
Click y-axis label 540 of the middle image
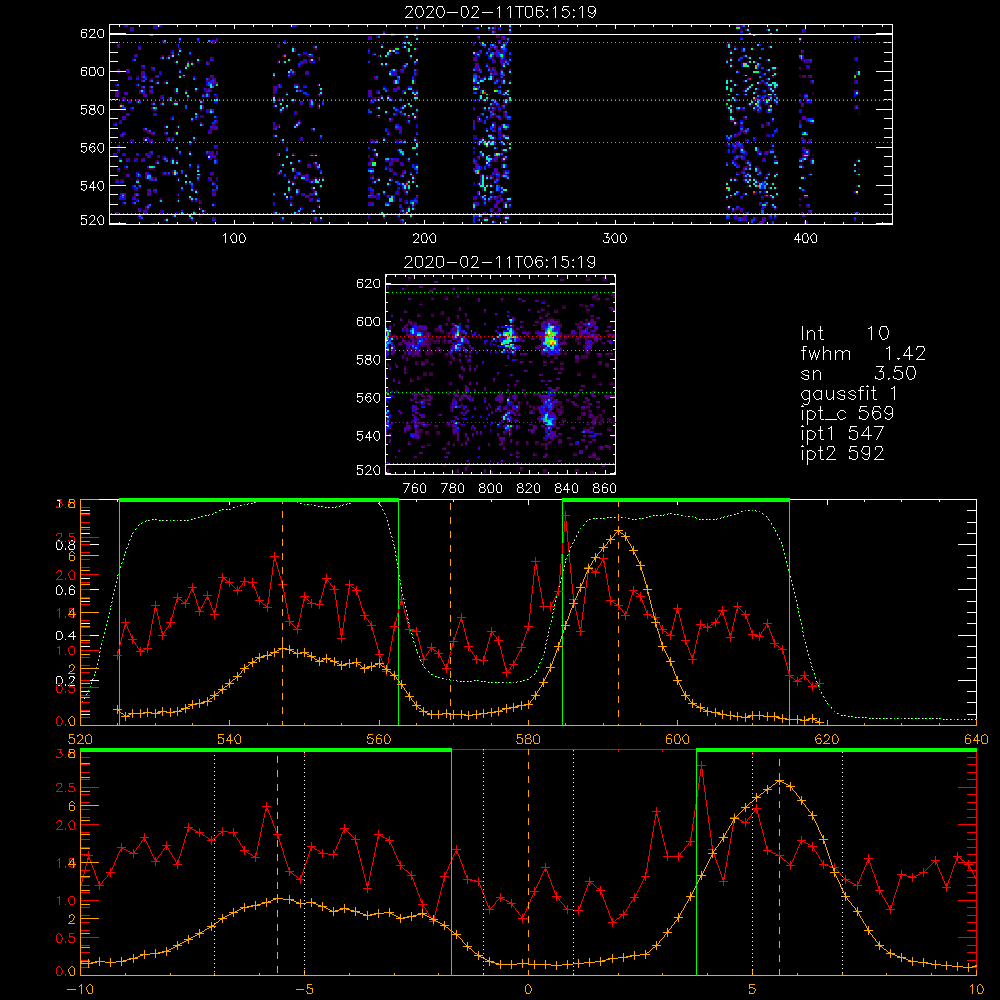pos(369,436)
